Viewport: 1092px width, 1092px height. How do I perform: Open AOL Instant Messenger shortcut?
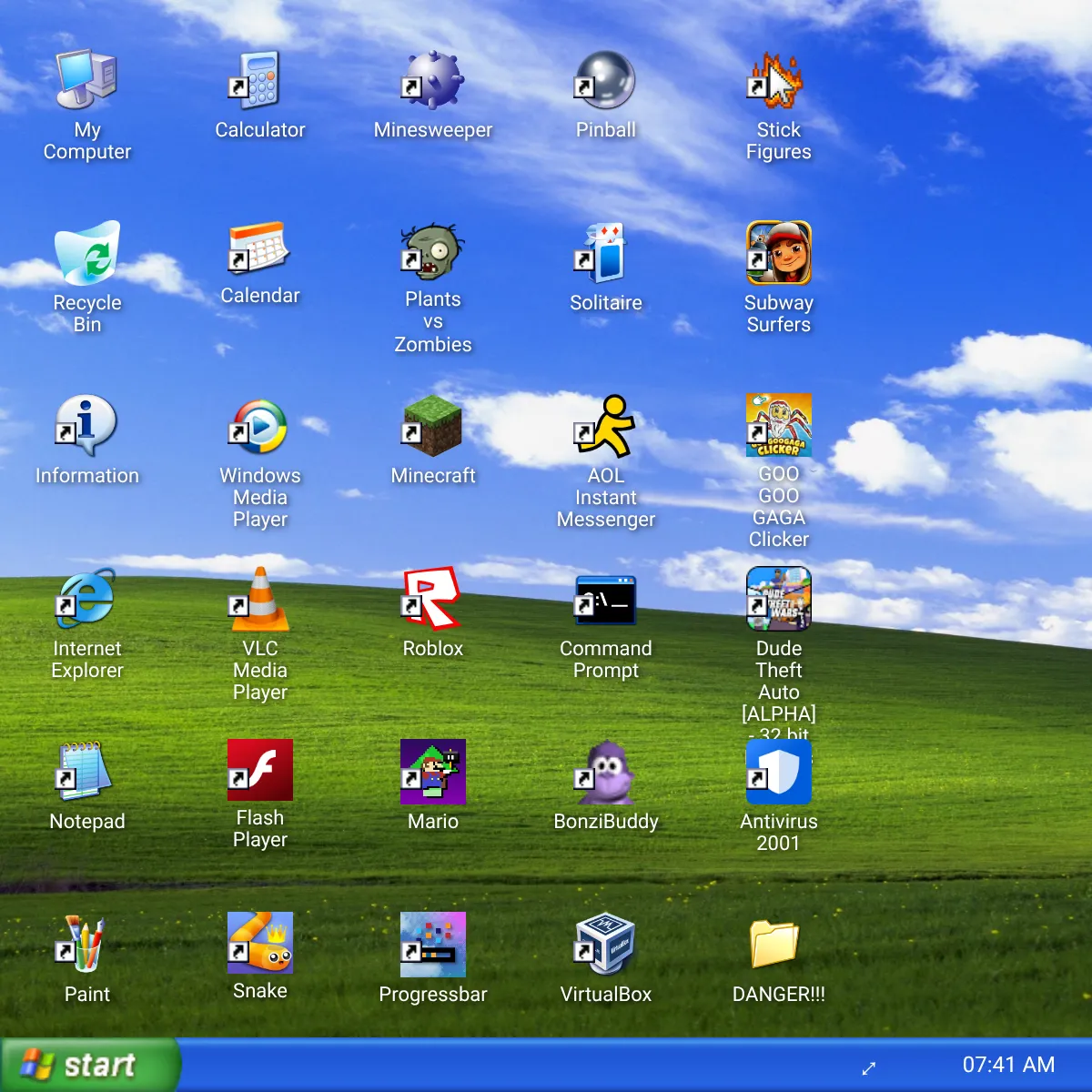click(x=606, y=426)
